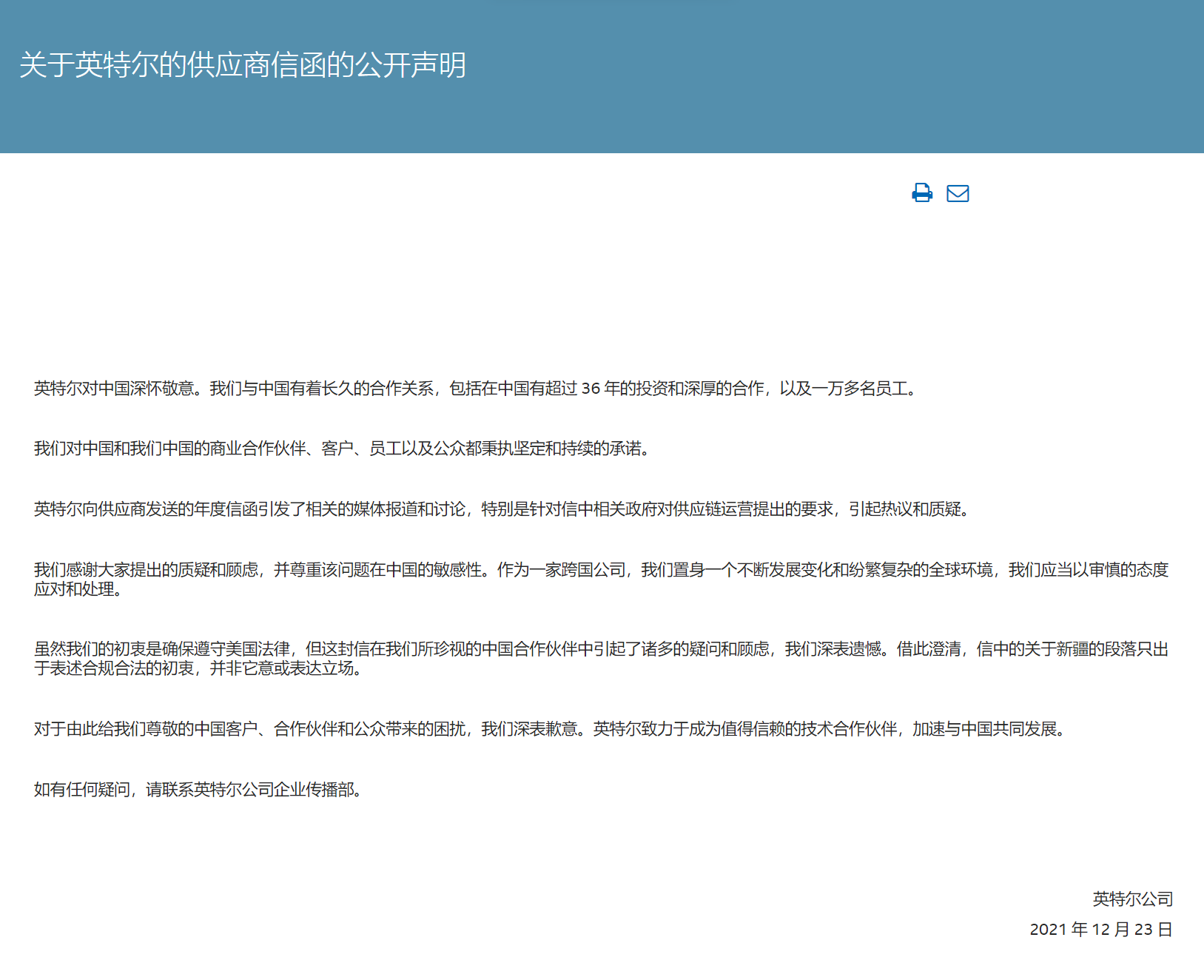This screenshot has width=1204, height=980.
Task: Click the paragraph starting 我们感谢大家提出的质疑和顾虑
Action: coord(601,580)
